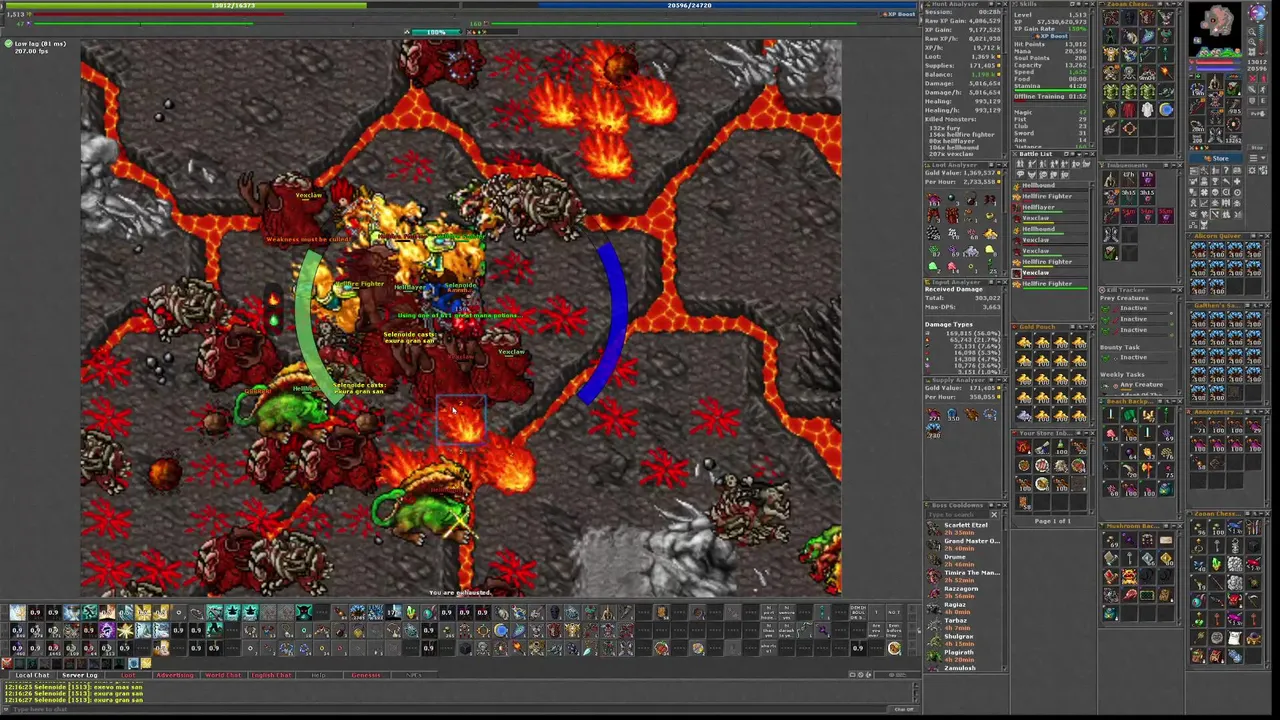Minimize the Kill Tracker panel
Image resolution: width=1280 pixels, height=720 pixels.
[1173, 290]
